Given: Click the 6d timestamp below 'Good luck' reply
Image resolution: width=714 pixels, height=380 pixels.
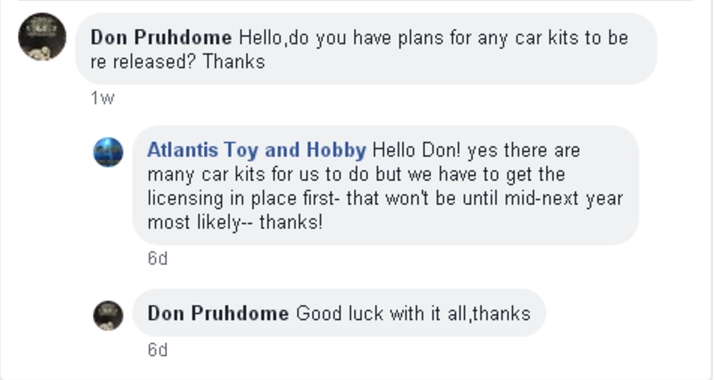Looking at the screenshot, I should coord(158,350).
